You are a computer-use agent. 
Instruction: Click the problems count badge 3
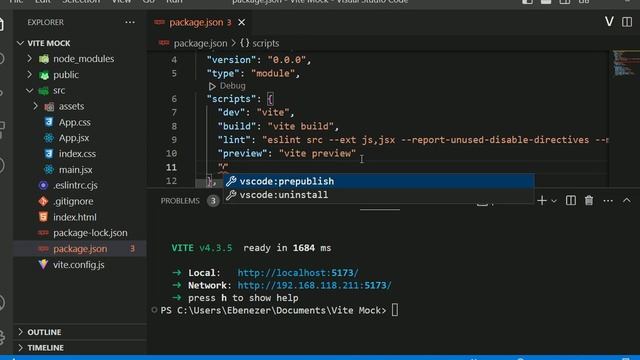[213, 201]
